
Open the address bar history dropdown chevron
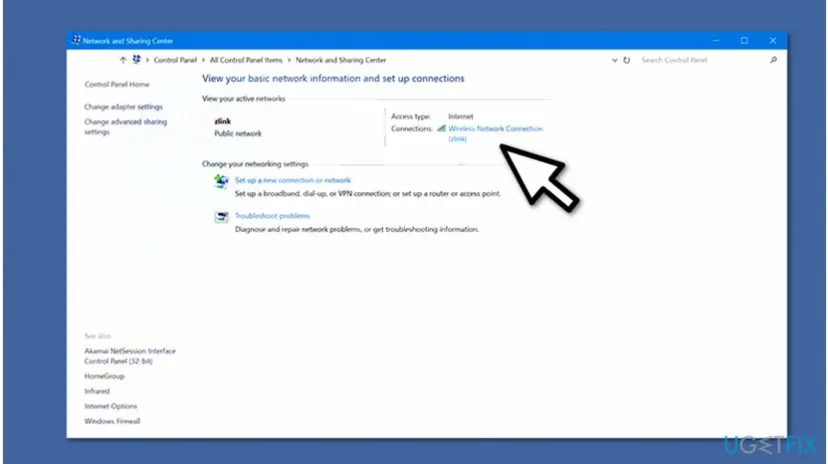coord(615,60)
